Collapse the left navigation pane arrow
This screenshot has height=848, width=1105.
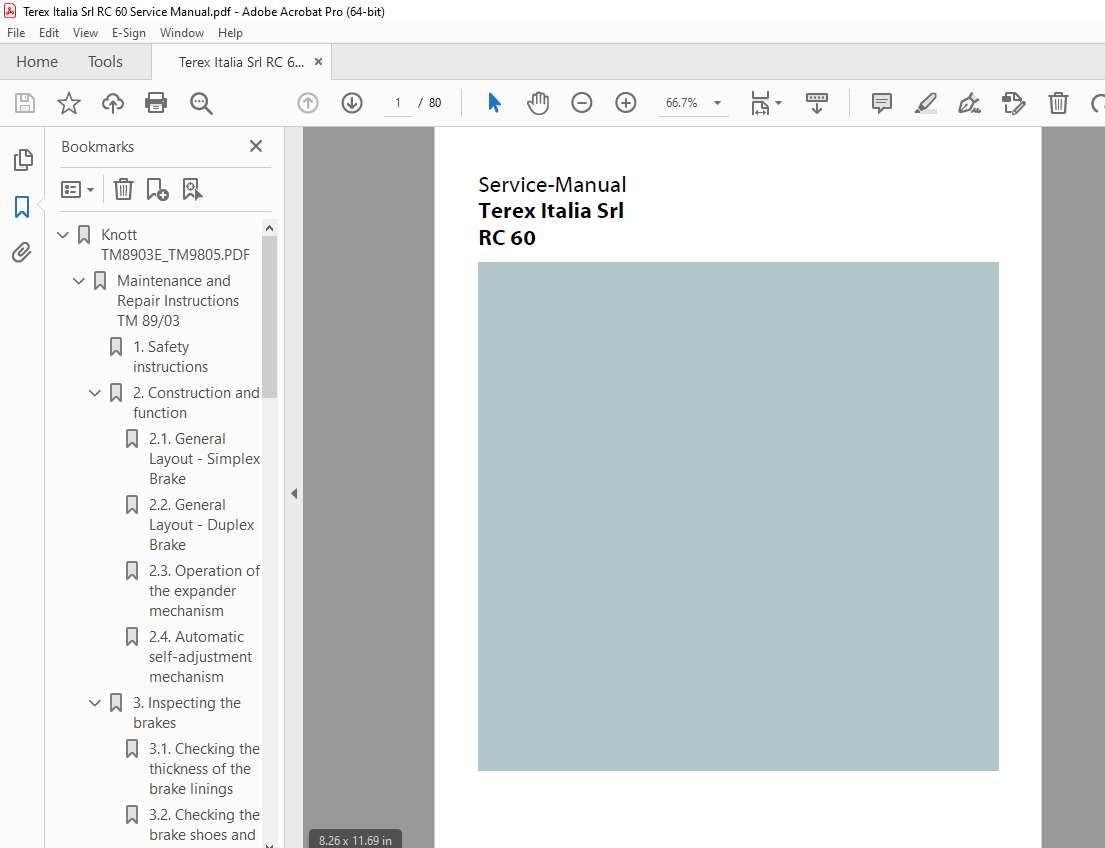[x=294, y=493]
